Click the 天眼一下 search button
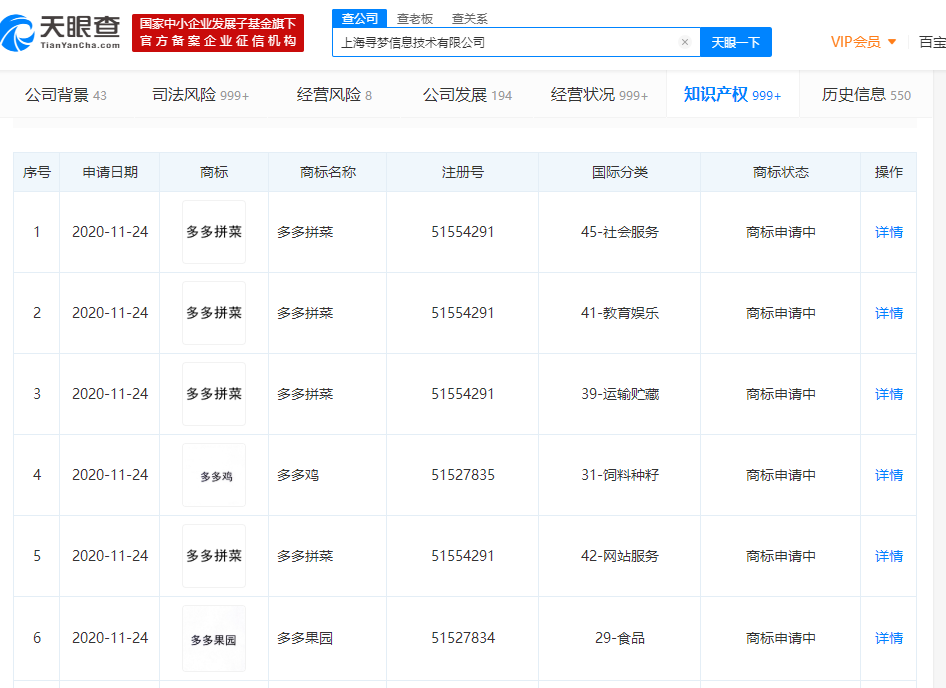 pos(735,42)
